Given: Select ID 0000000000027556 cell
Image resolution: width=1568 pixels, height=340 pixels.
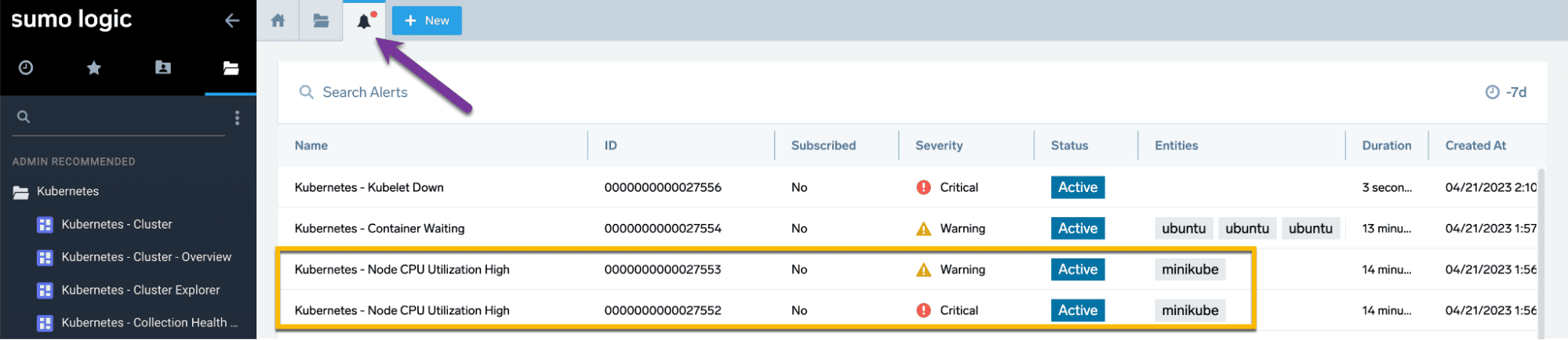Looking at the screenshot, I should pos(663,188).
